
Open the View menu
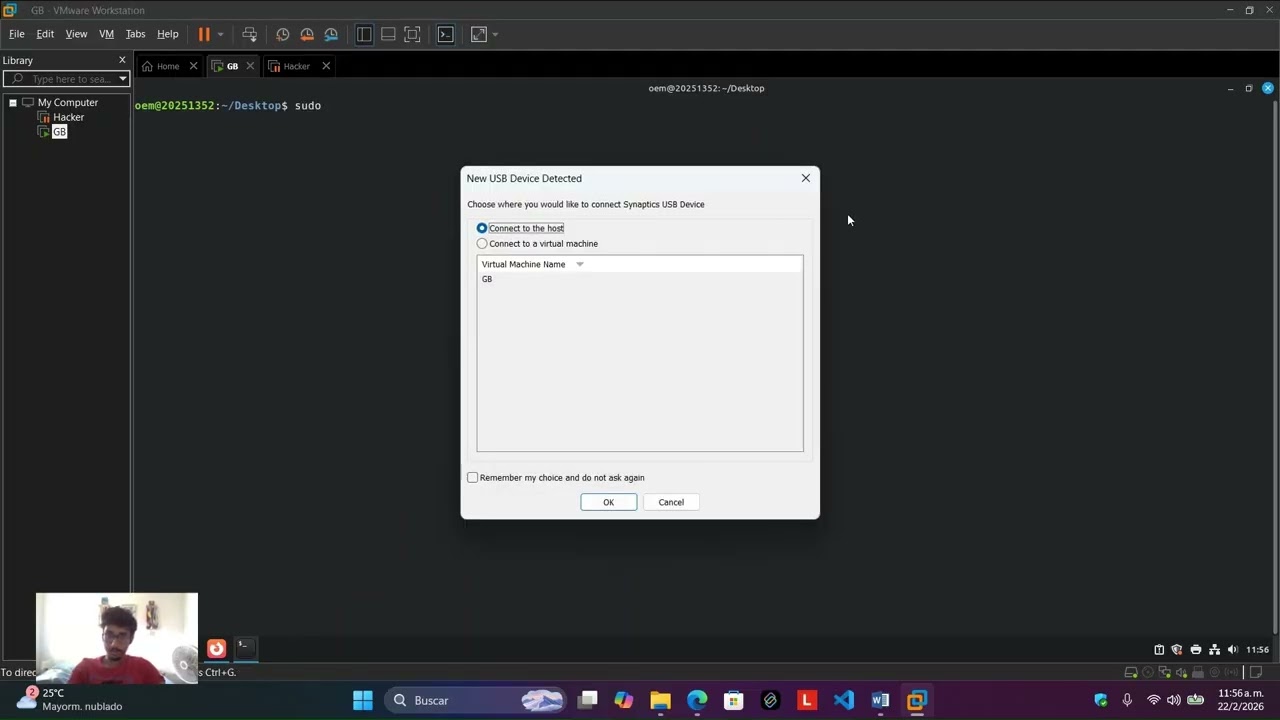click(77, 34)
